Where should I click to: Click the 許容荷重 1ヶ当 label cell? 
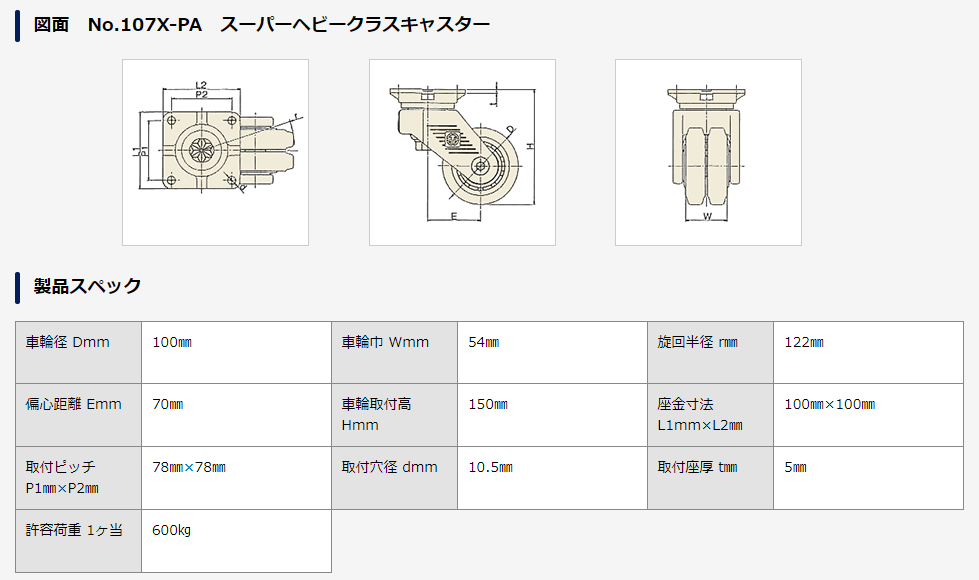tap(79, 541)
